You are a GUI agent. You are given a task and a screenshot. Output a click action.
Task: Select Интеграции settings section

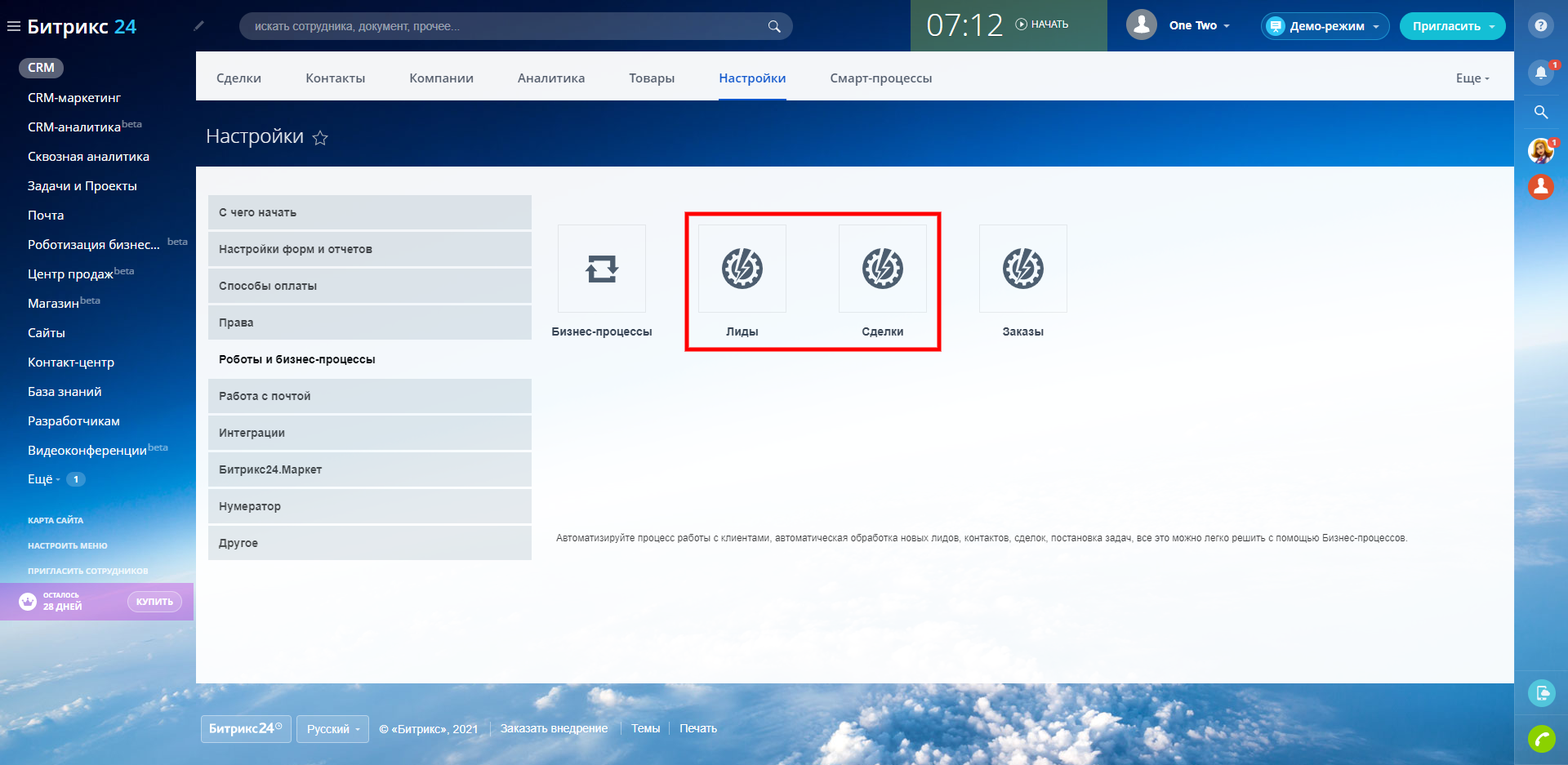click(x=370, y=433)
